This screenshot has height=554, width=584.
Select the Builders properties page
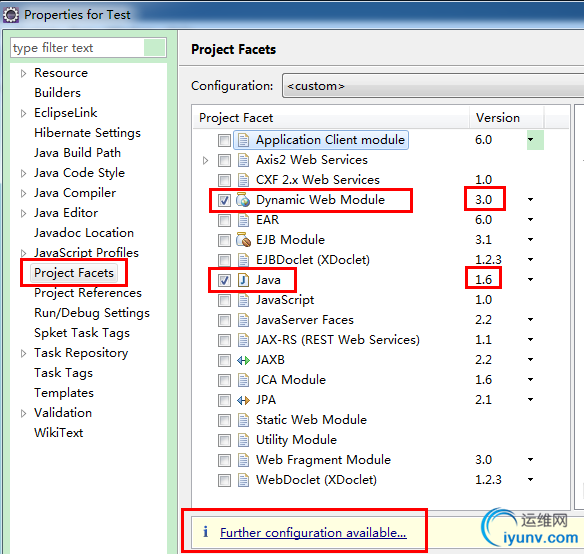[57, 93]
